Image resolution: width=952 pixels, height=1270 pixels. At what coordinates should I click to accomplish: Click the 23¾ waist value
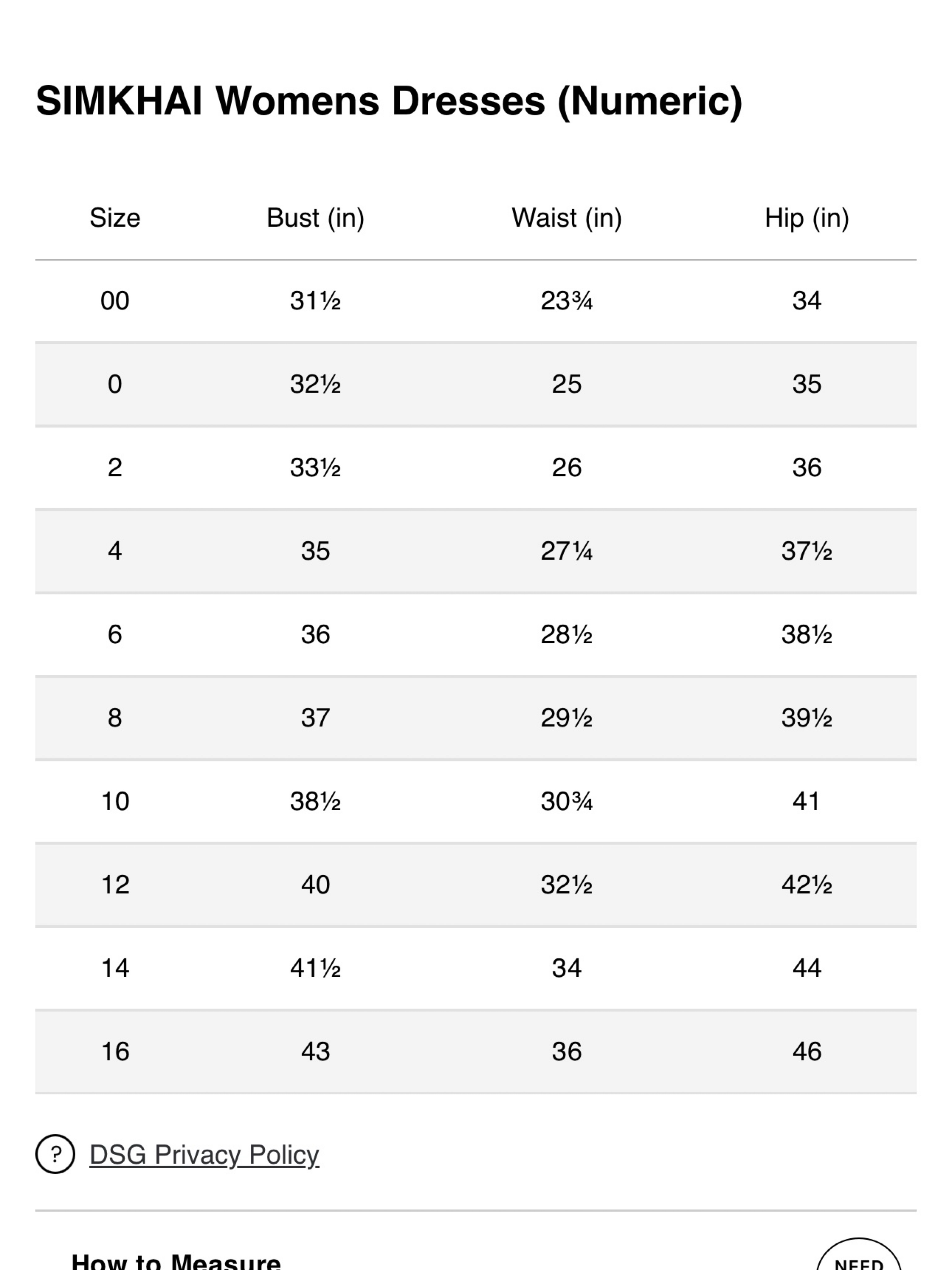coord(567,301)
